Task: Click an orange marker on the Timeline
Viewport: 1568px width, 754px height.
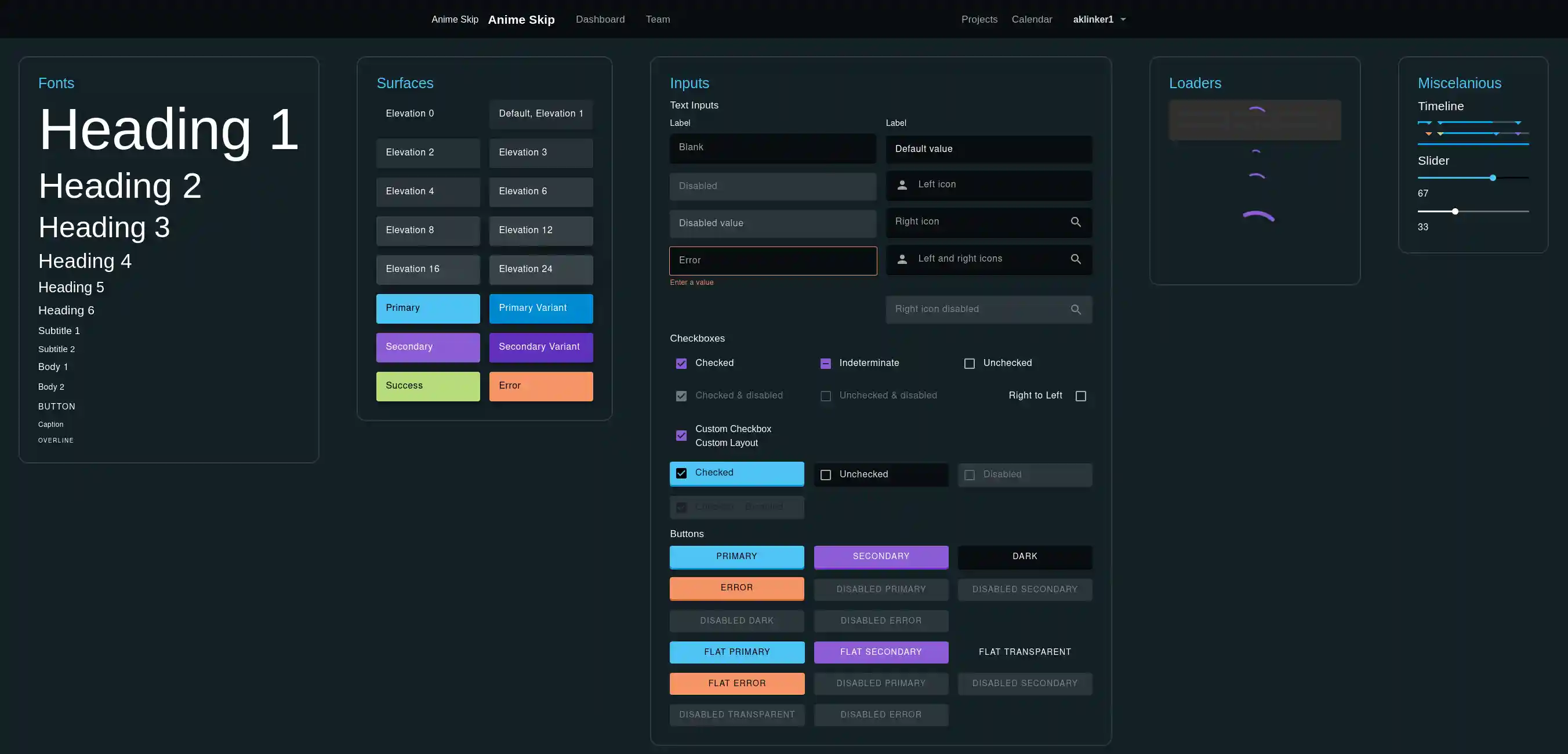Action: pyautogui.click(x=1429, y=134)
